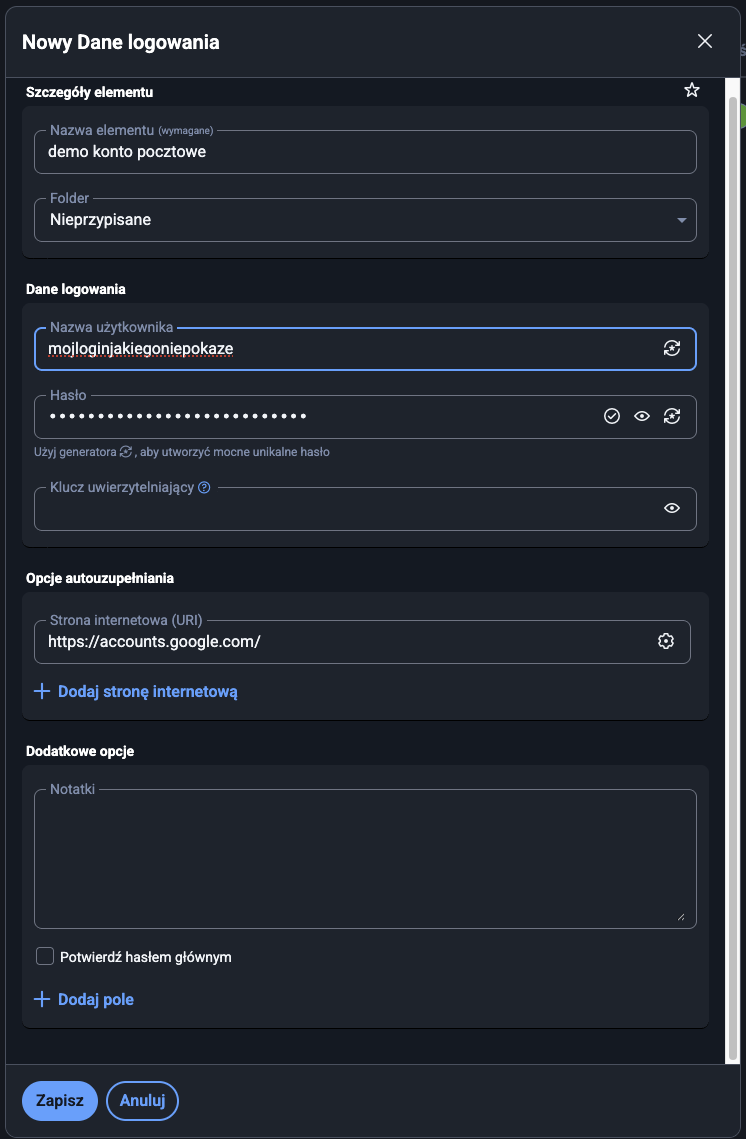Mark the item as favorite with the star

click(x=691, y=91)
